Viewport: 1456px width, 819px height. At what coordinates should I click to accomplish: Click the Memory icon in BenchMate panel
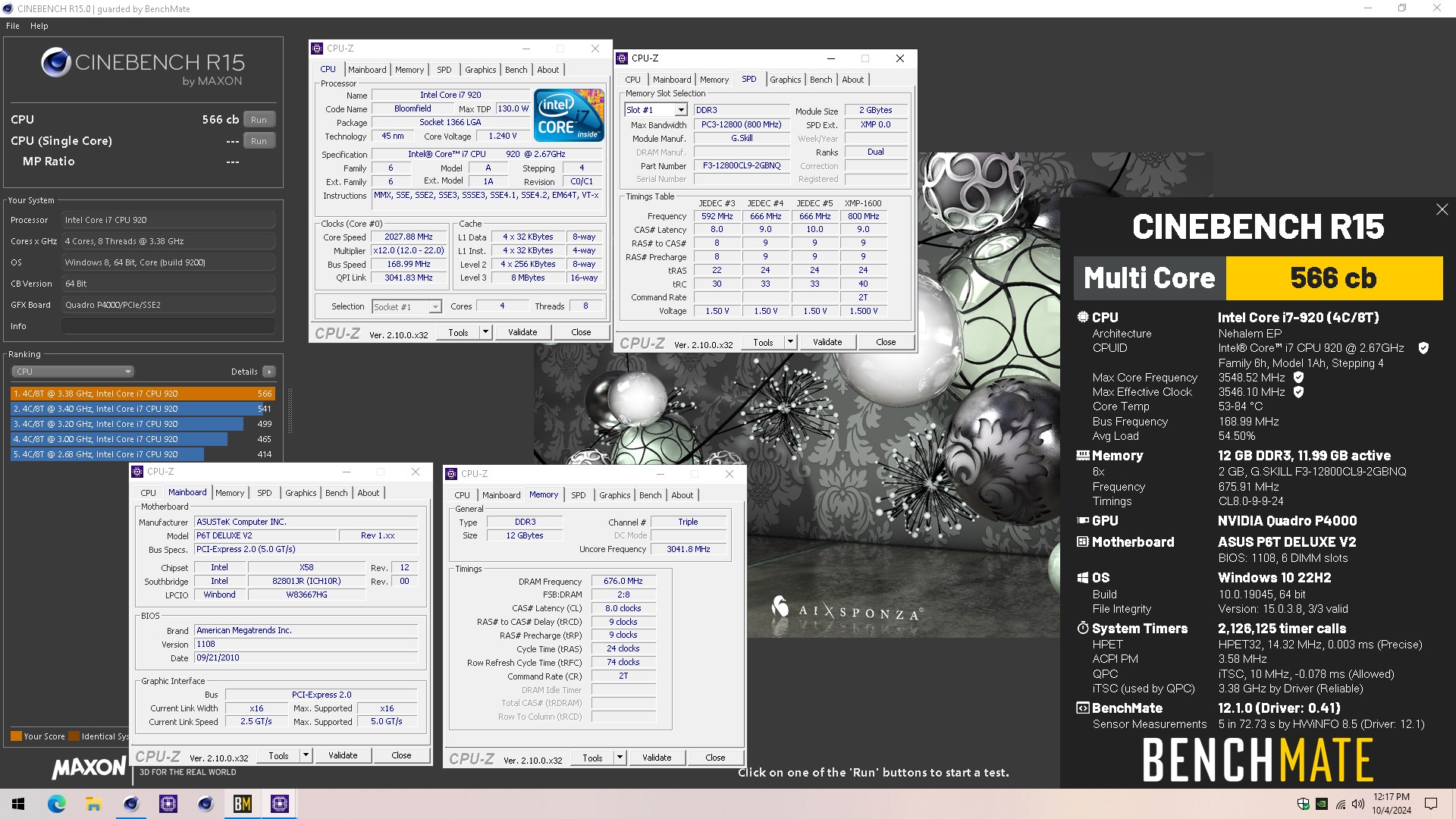1083,455
